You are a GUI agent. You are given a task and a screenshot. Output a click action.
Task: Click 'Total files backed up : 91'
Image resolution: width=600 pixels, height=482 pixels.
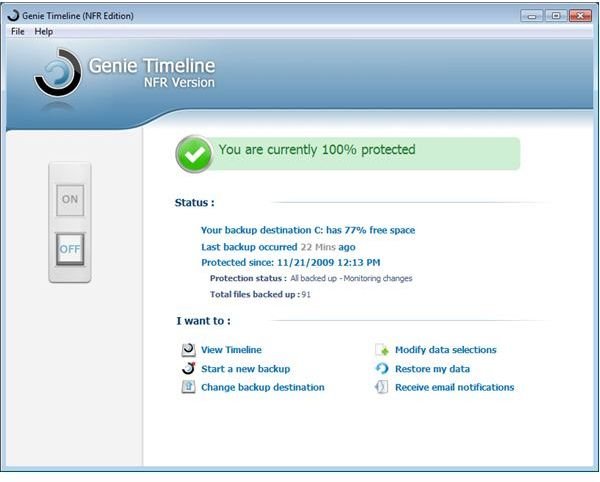pyautogui.click(x=260, y=294)
